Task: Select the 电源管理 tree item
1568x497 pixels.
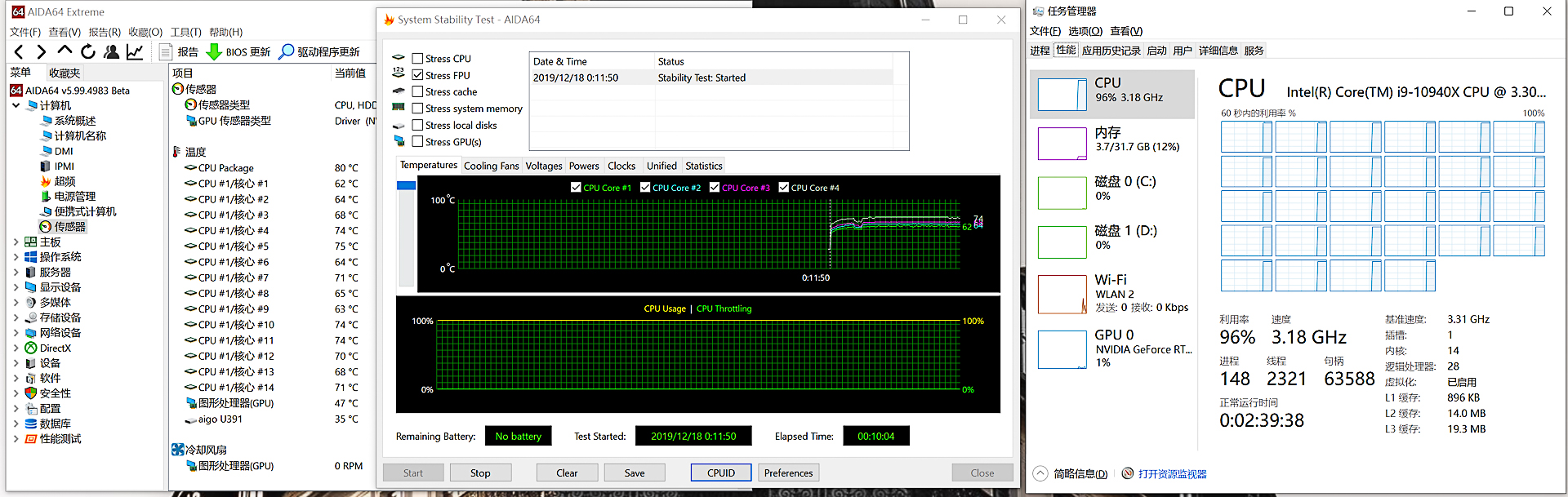Action: point(69,197)
